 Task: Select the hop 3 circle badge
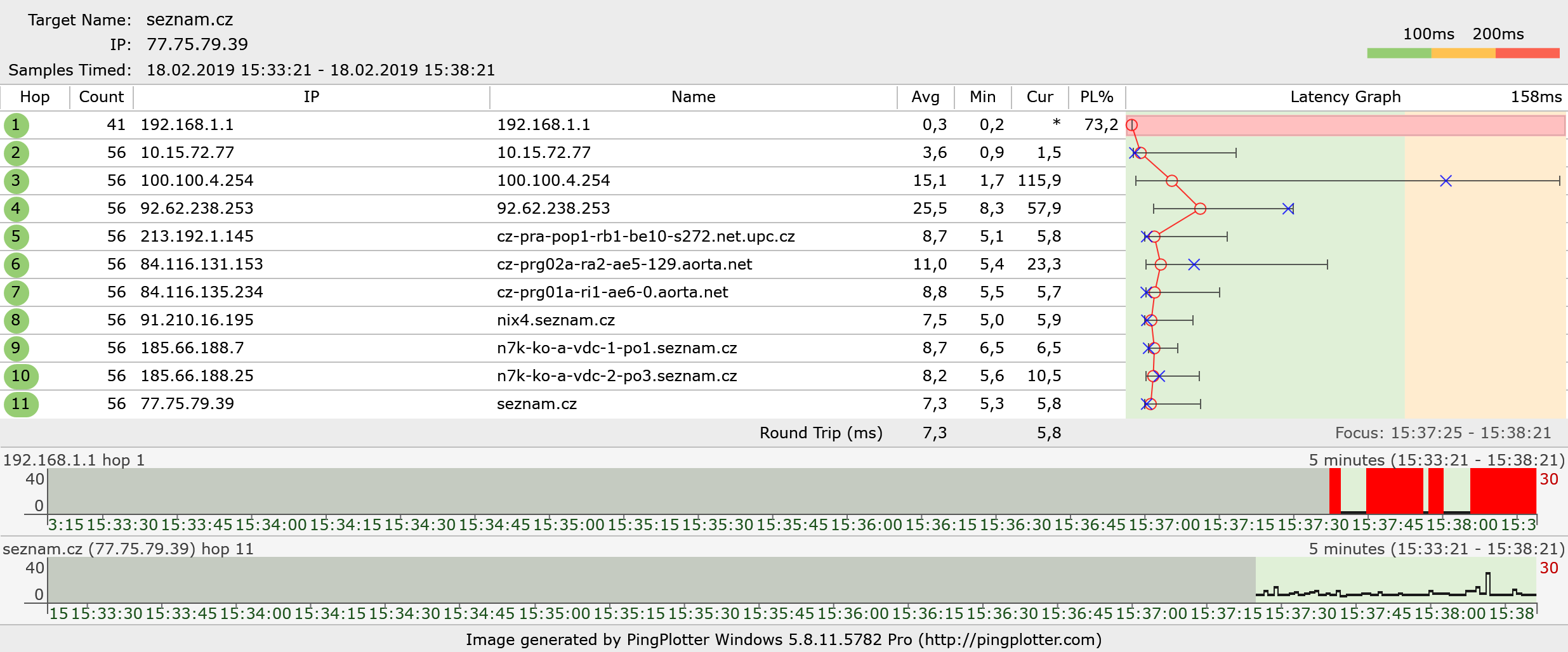(16, 181)
